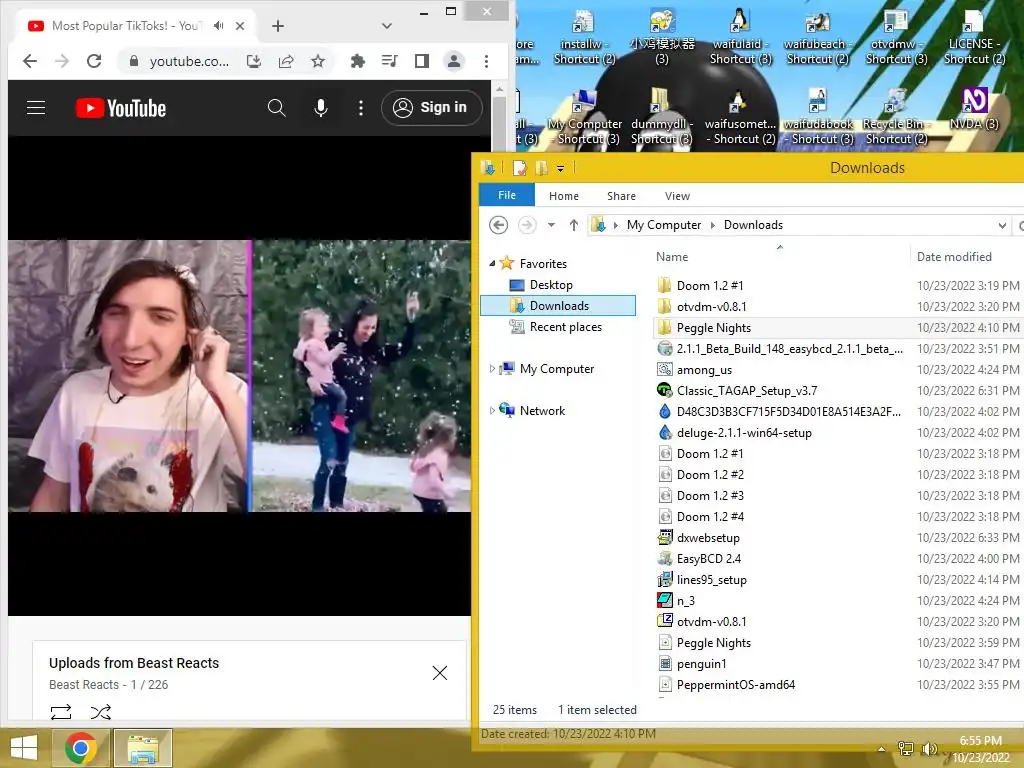
Task: Show hidden system tray icons arrow
Action: click(x=882, y=749)
